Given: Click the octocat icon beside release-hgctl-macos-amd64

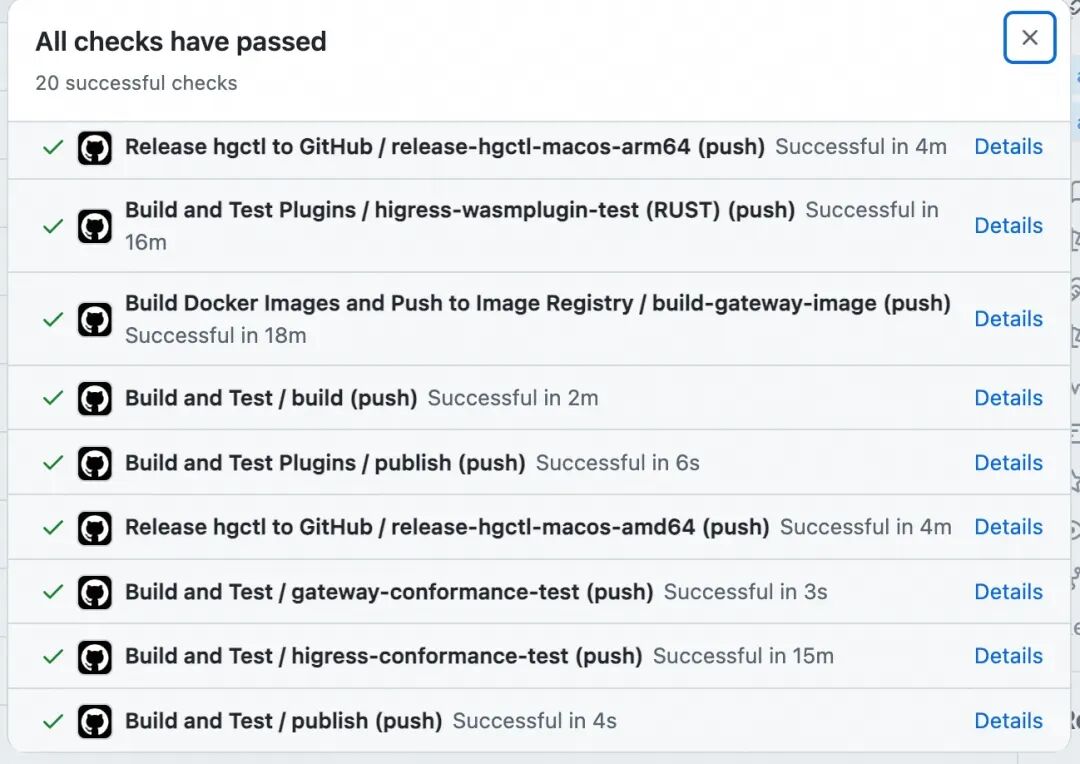Looking at the screenshot, I should [x=95, y=527].
